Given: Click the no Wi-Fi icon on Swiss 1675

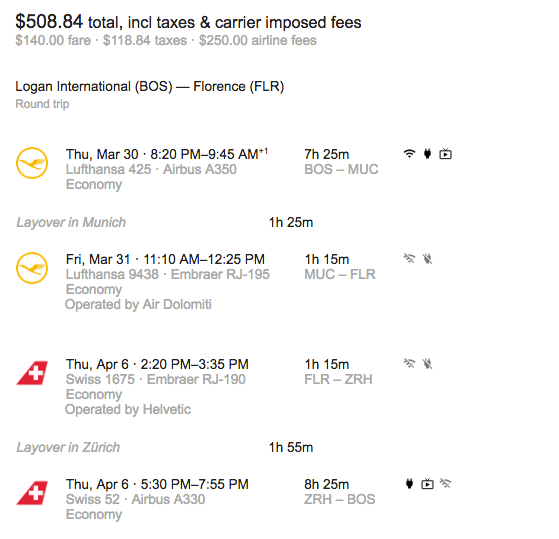Looking at the screenshot, I should 409,363.
